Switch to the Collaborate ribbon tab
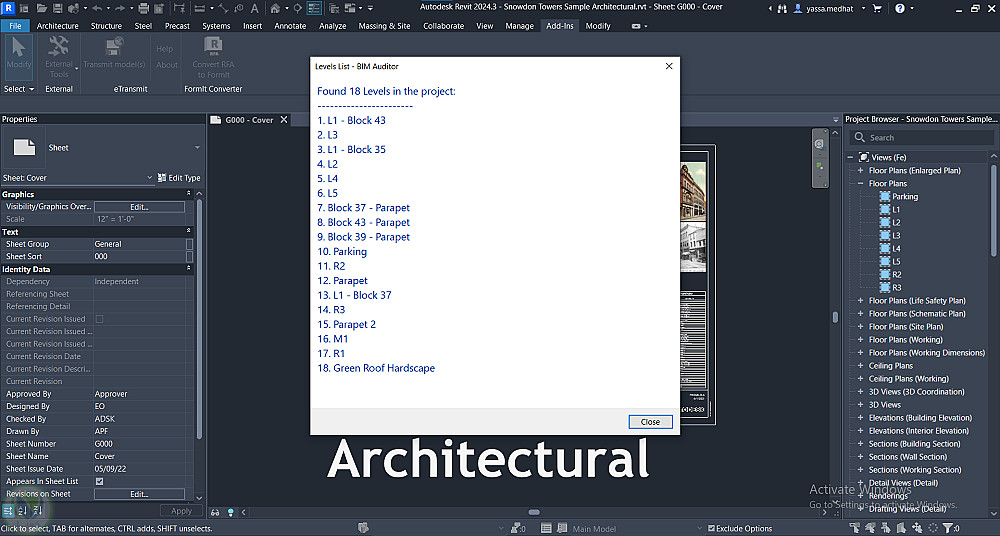Viewport: 1000px width, 536px height. pos(443,26)
